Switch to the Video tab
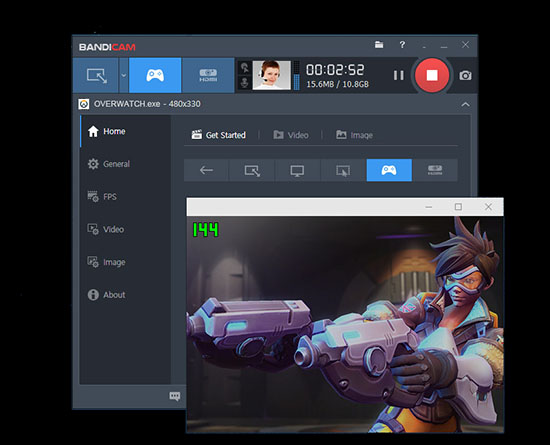550x445 pixels. 291,135
